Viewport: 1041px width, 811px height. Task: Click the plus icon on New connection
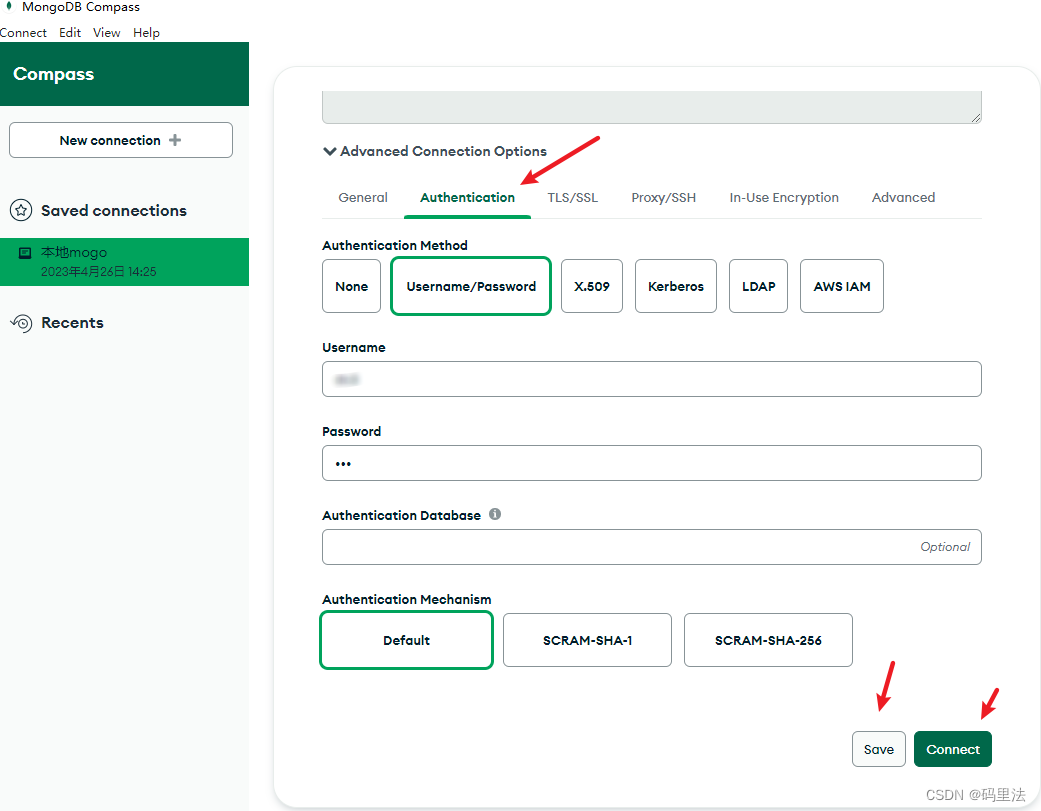point(175,140)
